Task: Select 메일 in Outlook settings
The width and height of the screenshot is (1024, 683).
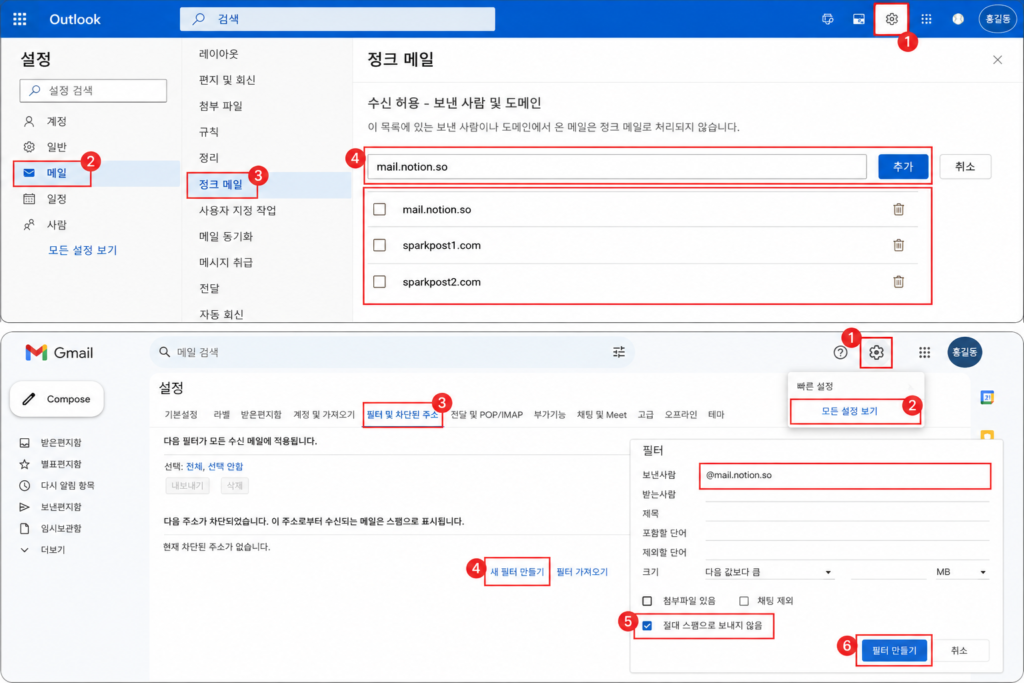Action: tap(56, 173)
